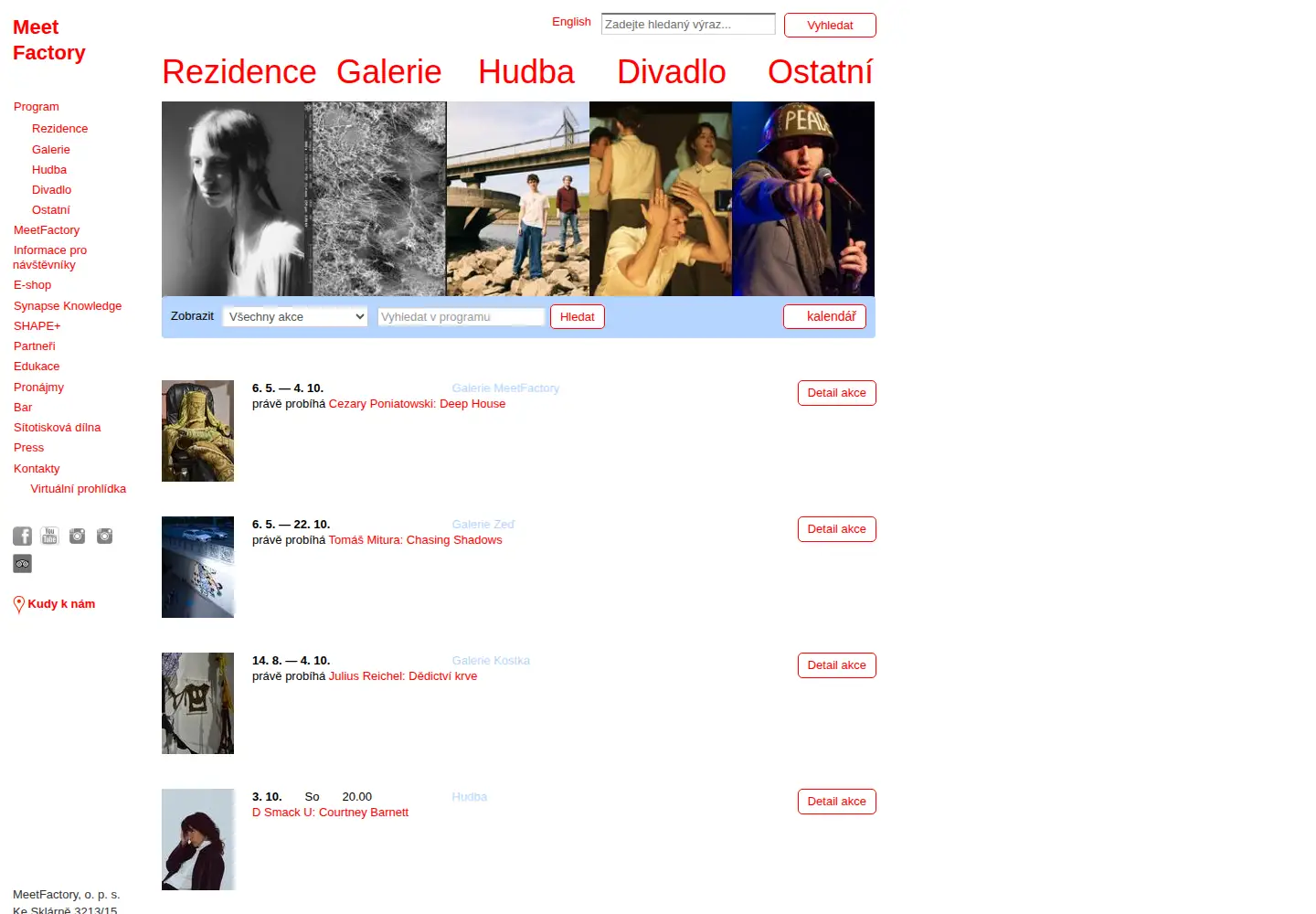Click the Rezidence banner portrait image
Viewport: 1316px width, 914px height.
tap(233, 198)
